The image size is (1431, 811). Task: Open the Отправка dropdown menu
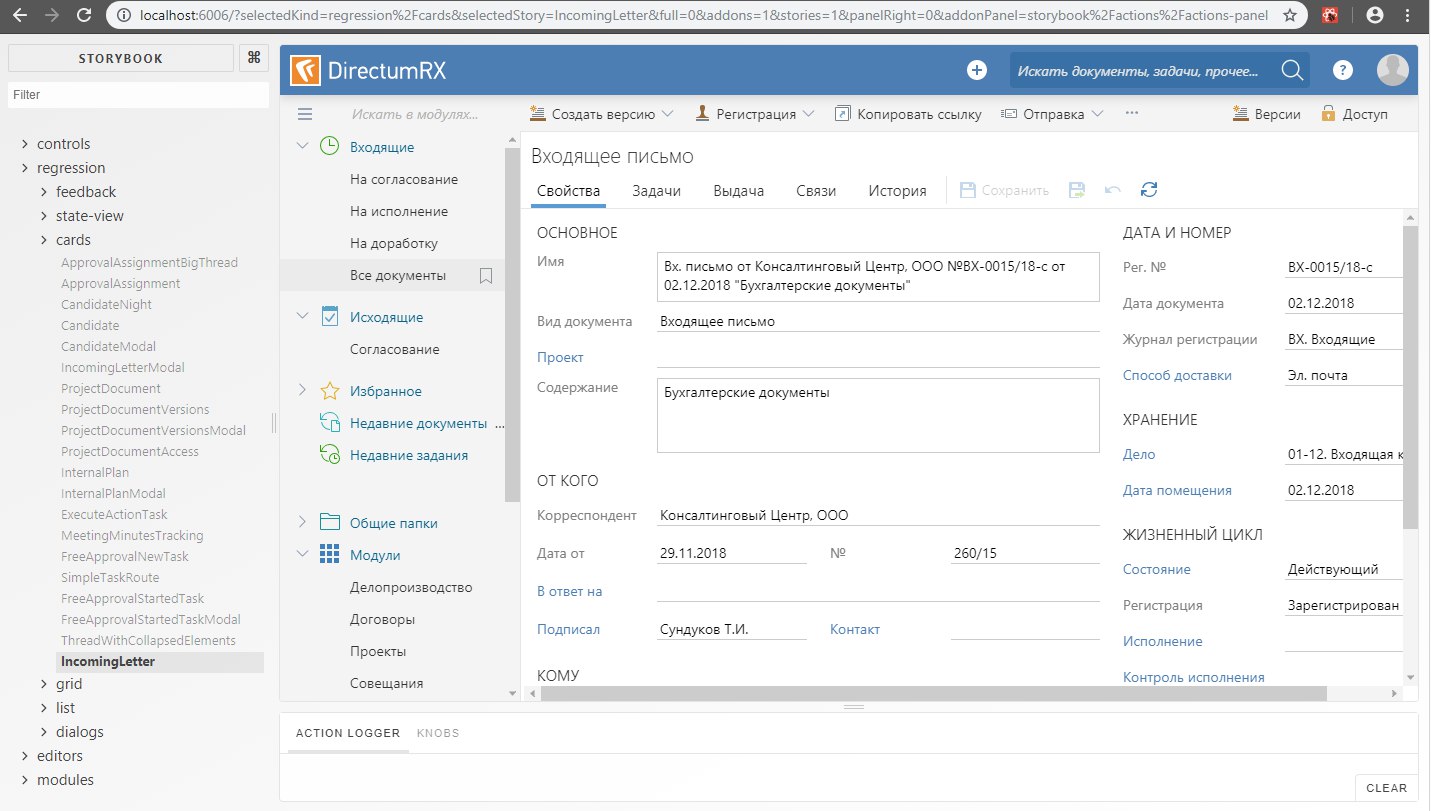1052,114
